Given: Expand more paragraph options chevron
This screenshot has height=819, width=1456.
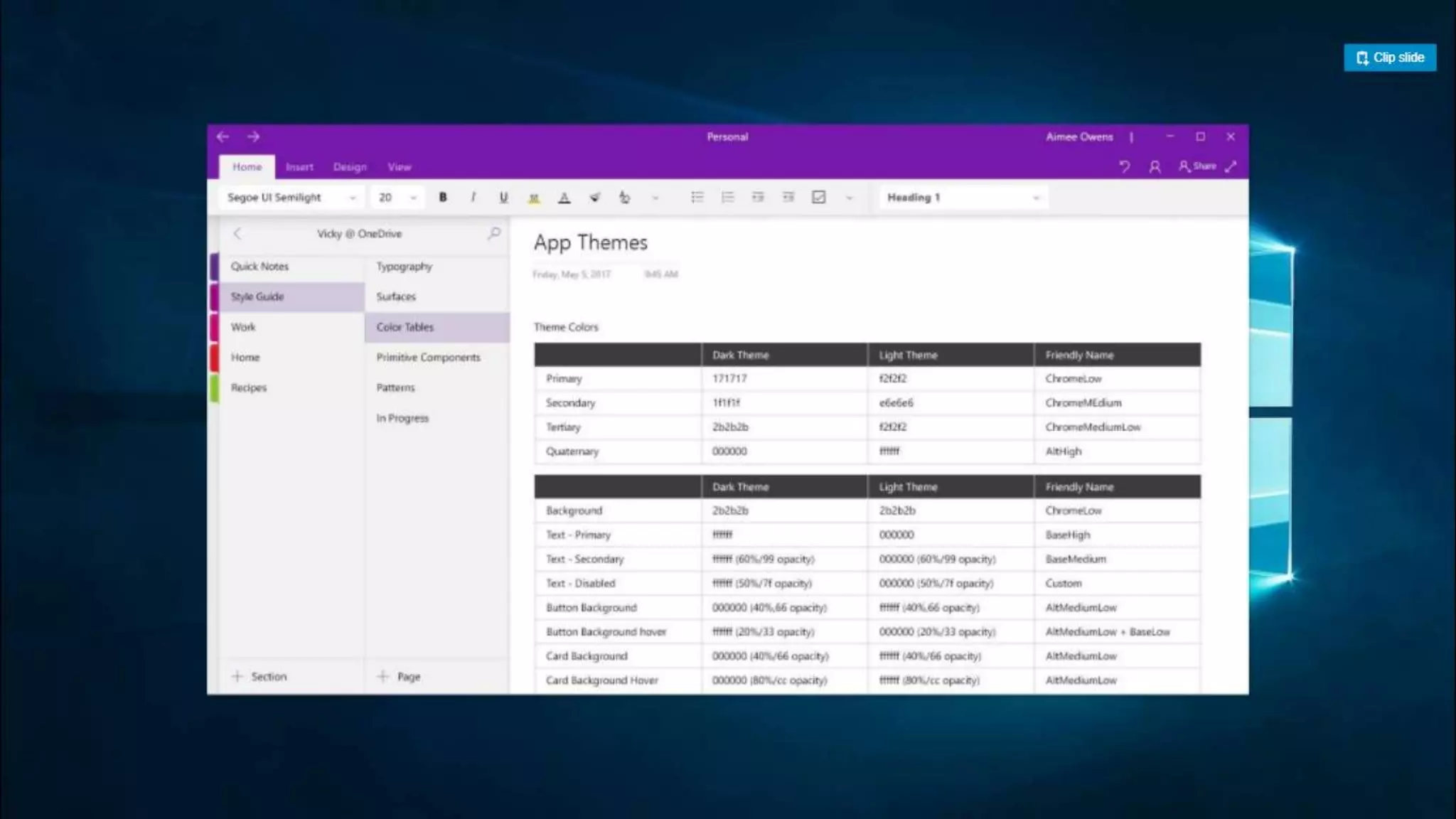Looking at the screenshot, I should [x=849, y=198].
